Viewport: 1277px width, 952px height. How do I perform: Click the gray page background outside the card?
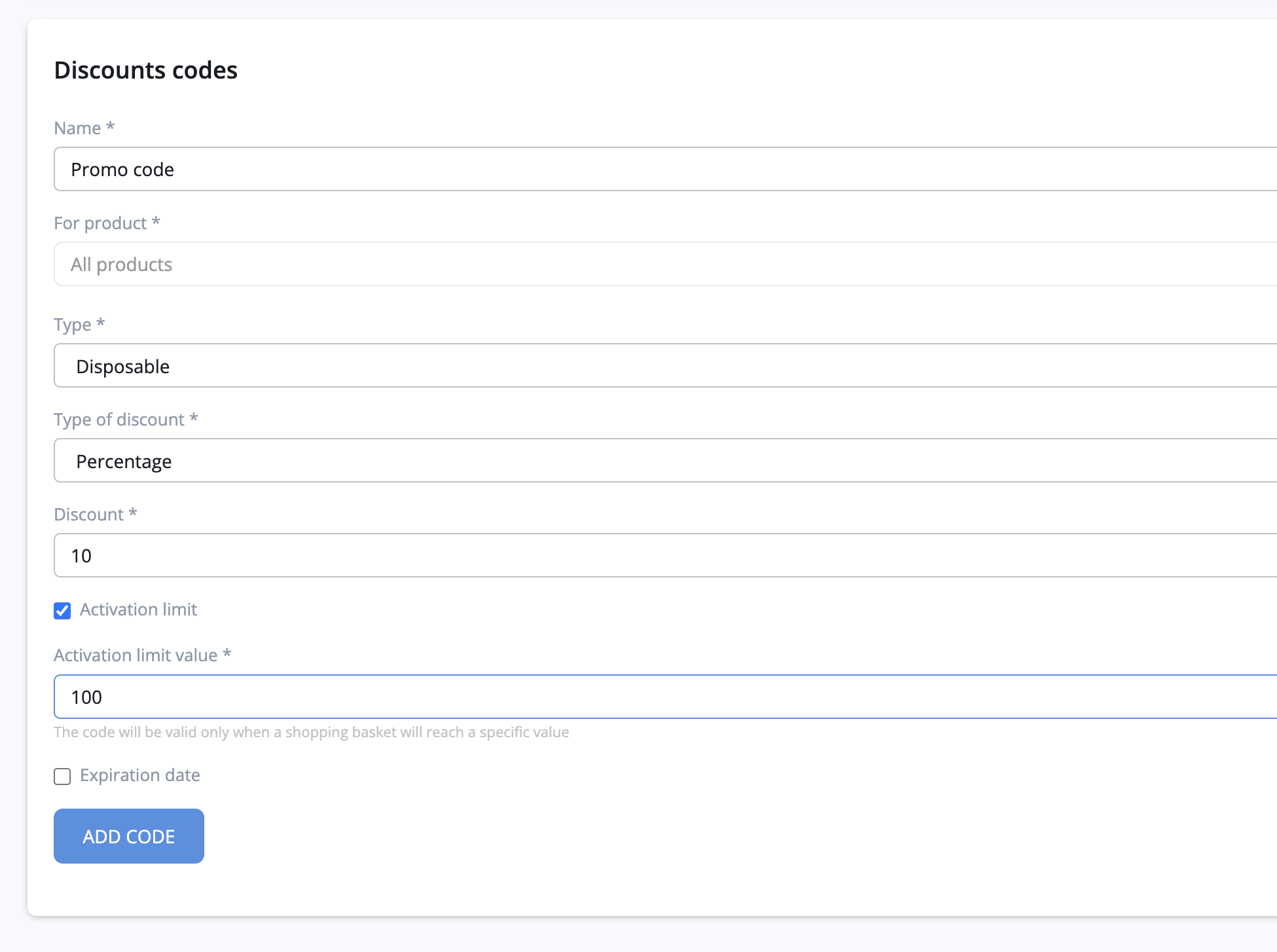(x=13, y=458)
